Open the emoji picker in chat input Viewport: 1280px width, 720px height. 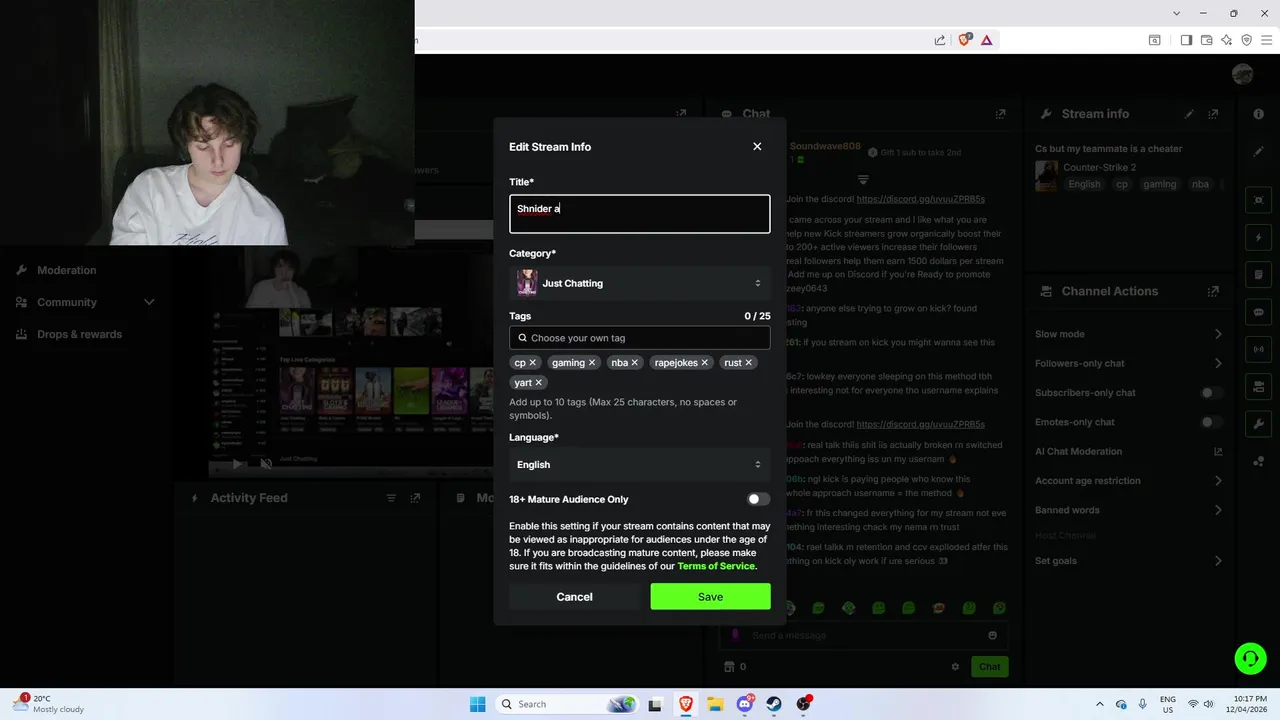[992, 635]
